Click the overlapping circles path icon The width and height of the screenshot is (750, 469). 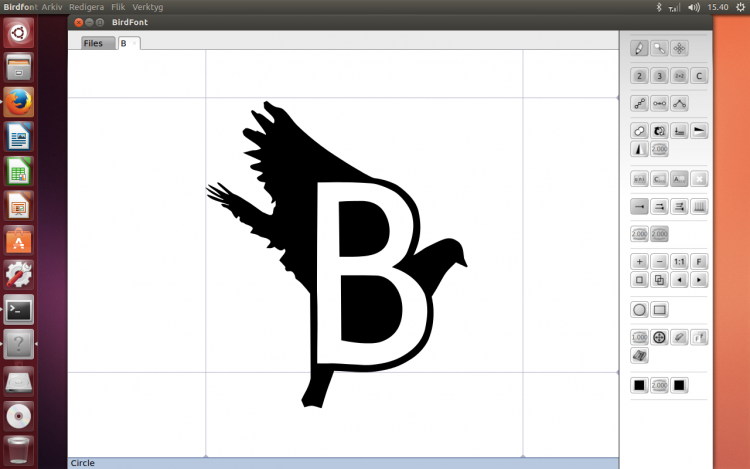[x=639, y=131]
